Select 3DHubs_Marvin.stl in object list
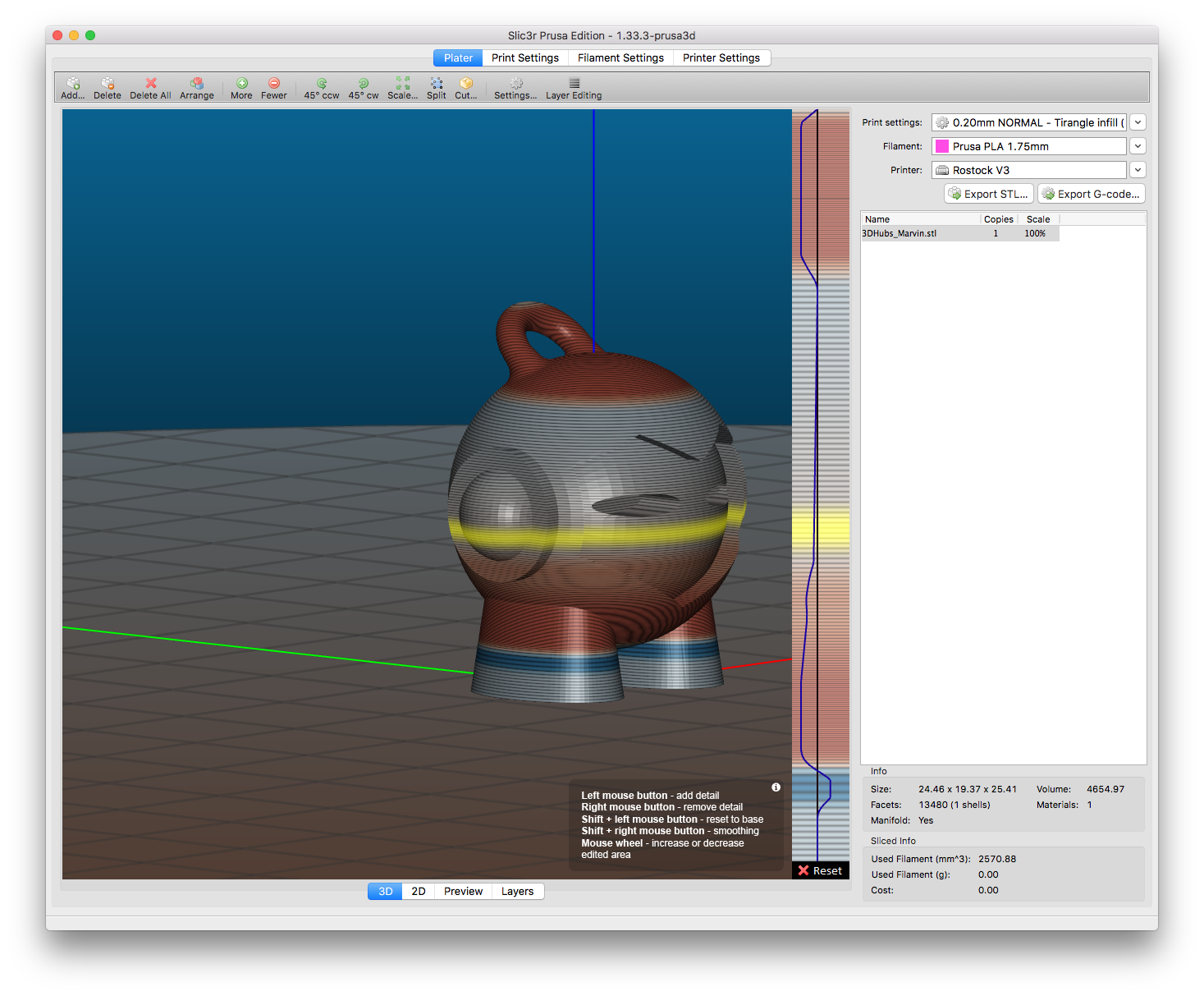The height and width of the screenshot is (996, 1204). 900,234
